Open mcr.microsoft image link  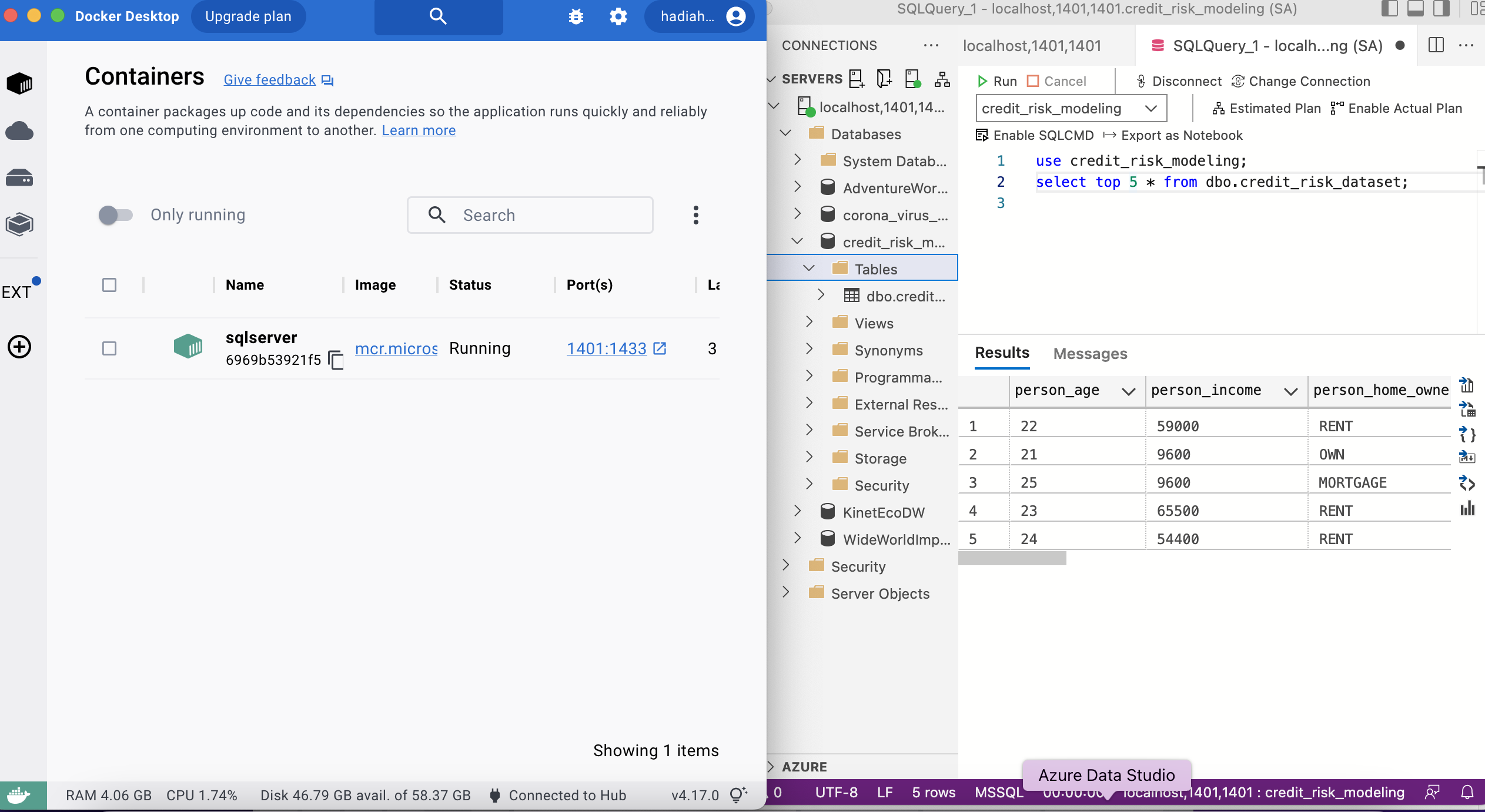[396, 348]
